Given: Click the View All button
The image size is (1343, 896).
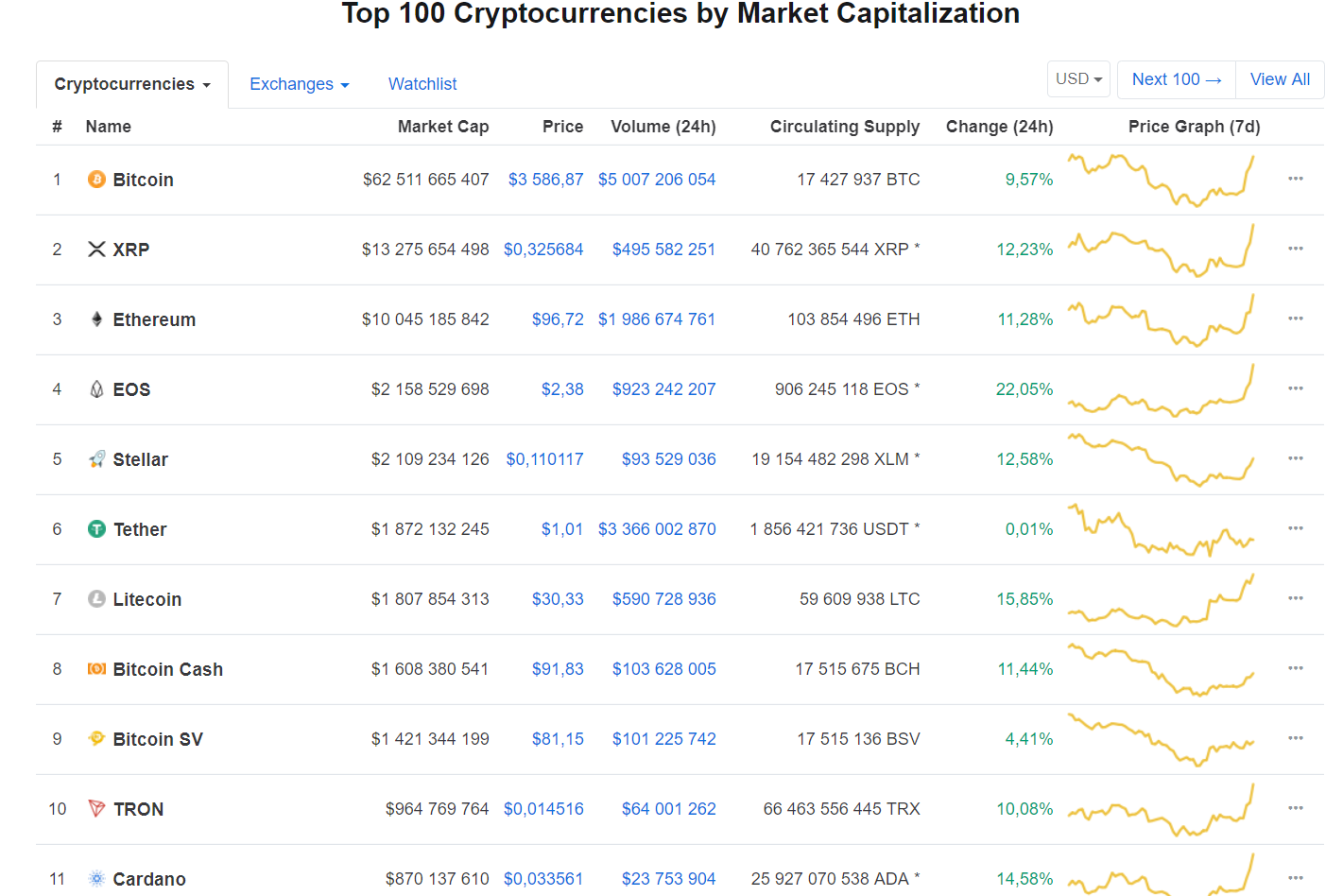Looking at the screenshot, I should pyautogui.click(x=1280, y=79).
